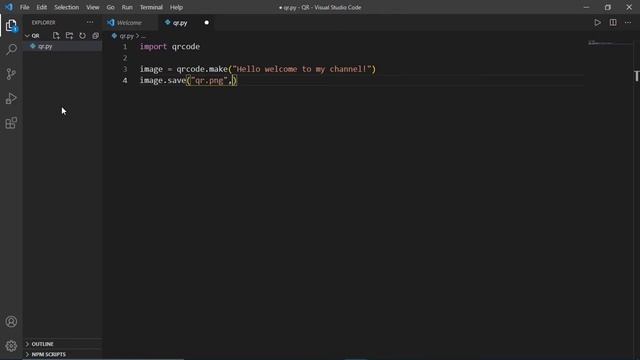Open the Search view in activity bar

coord(11,50)
